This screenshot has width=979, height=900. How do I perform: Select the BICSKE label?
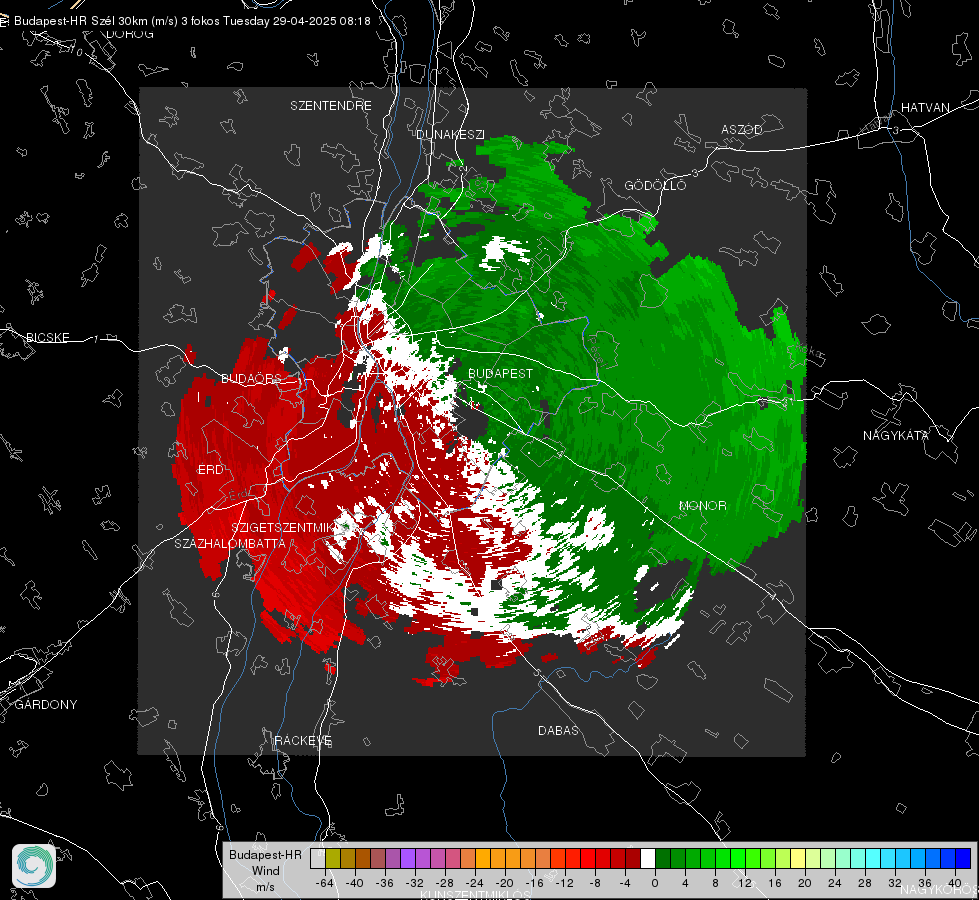coord(47,337)
